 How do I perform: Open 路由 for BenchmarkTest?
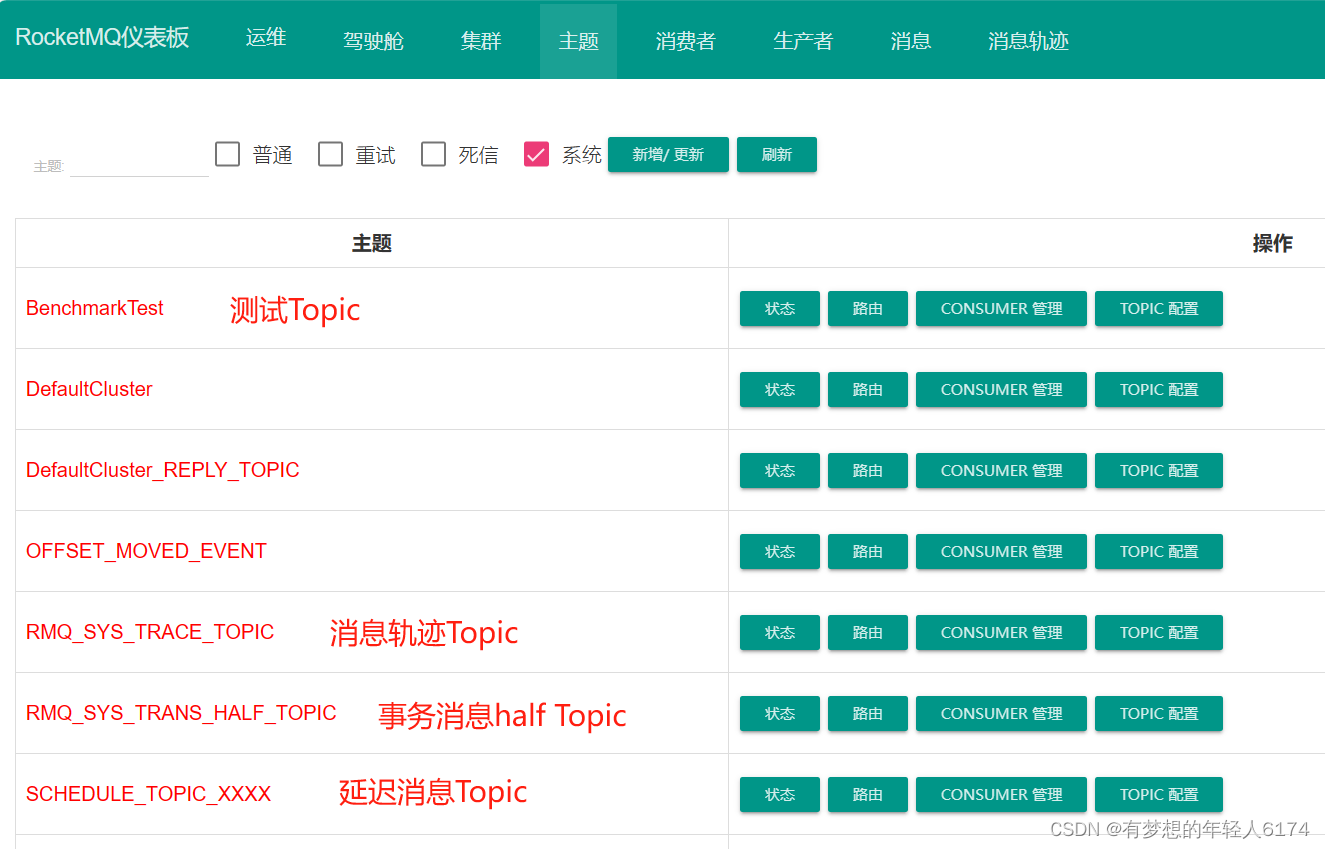(x=868, y=309)
